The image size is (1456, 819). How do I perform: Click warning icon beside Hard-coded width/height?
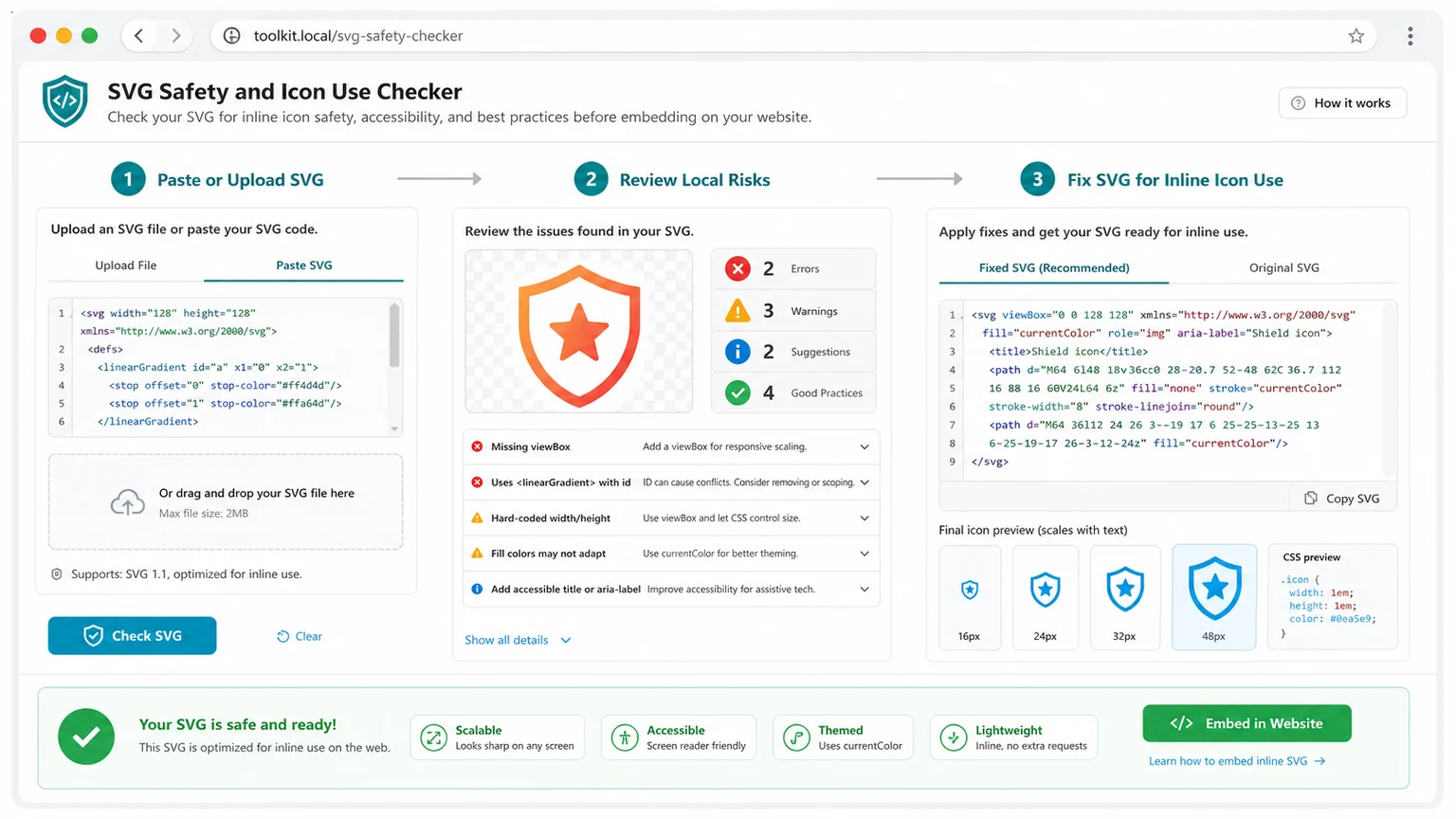(477, 518)
